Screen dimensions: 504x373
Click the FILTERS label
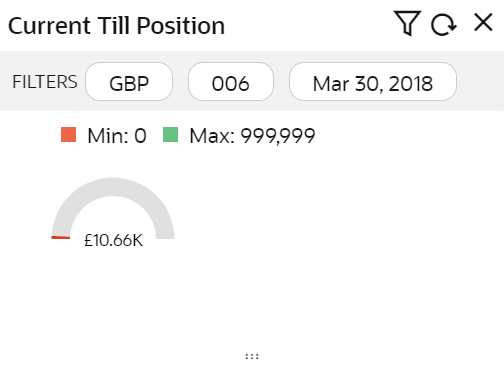tap(45, 82)
